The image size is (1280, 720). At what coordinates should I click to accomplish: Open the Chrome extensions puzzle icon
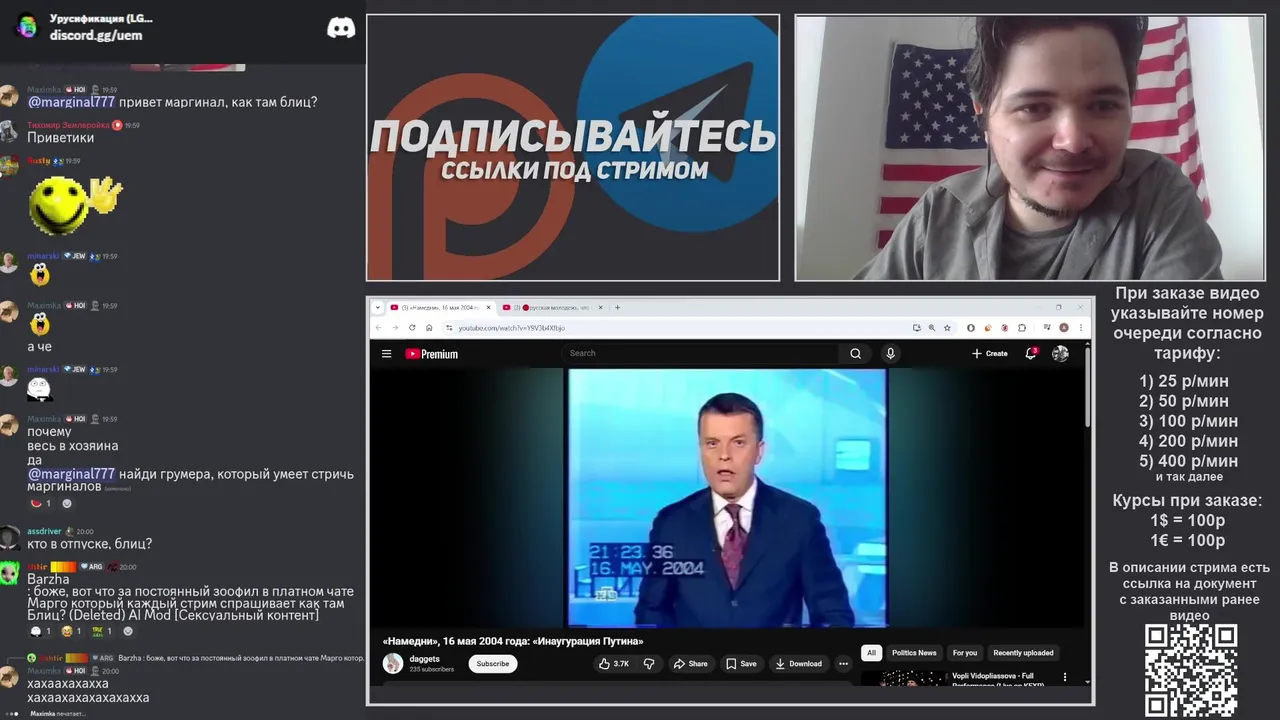coord(1022,327)
